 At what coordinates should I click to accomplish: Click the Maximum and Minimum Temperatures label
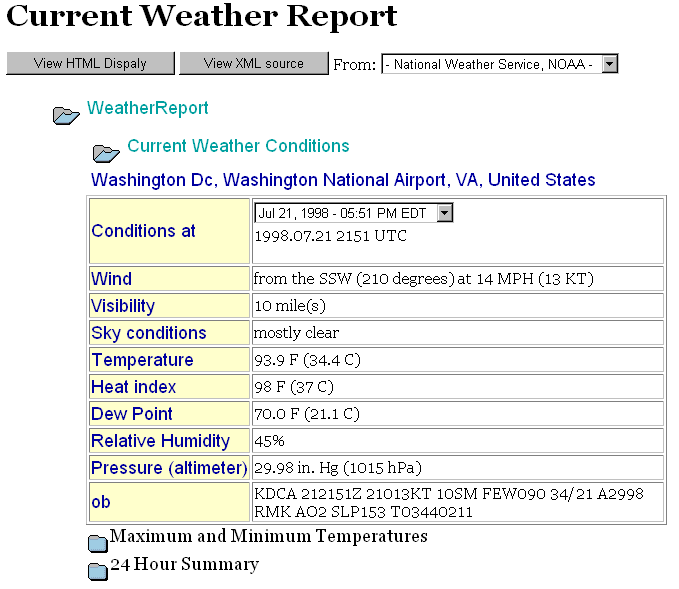[268, 536]
